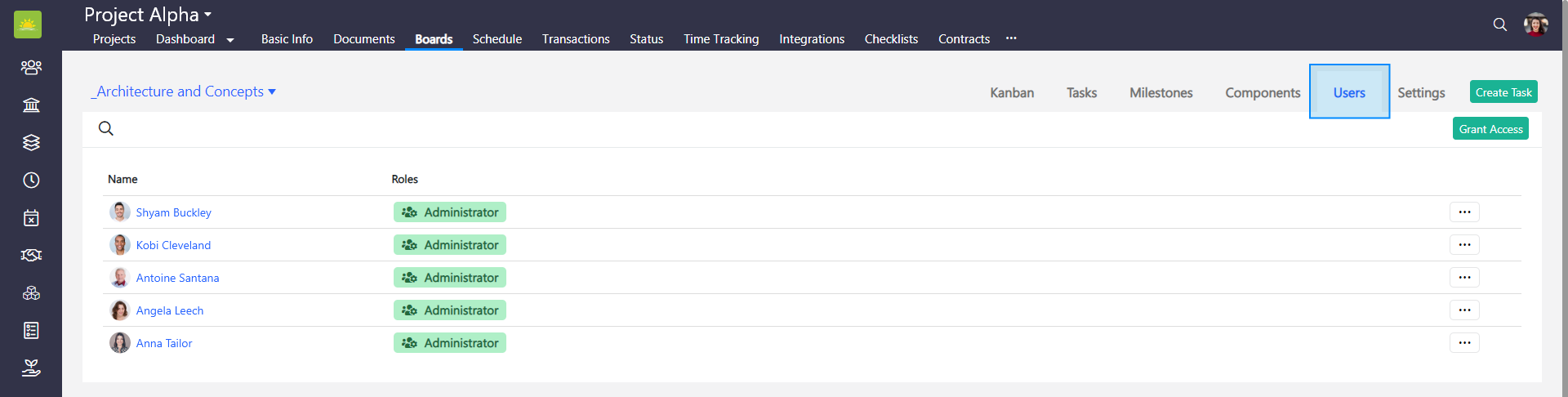Select the stacked layers icon in sidebar
Viewport: 1568px width, 397px height.
click(31, 142)
